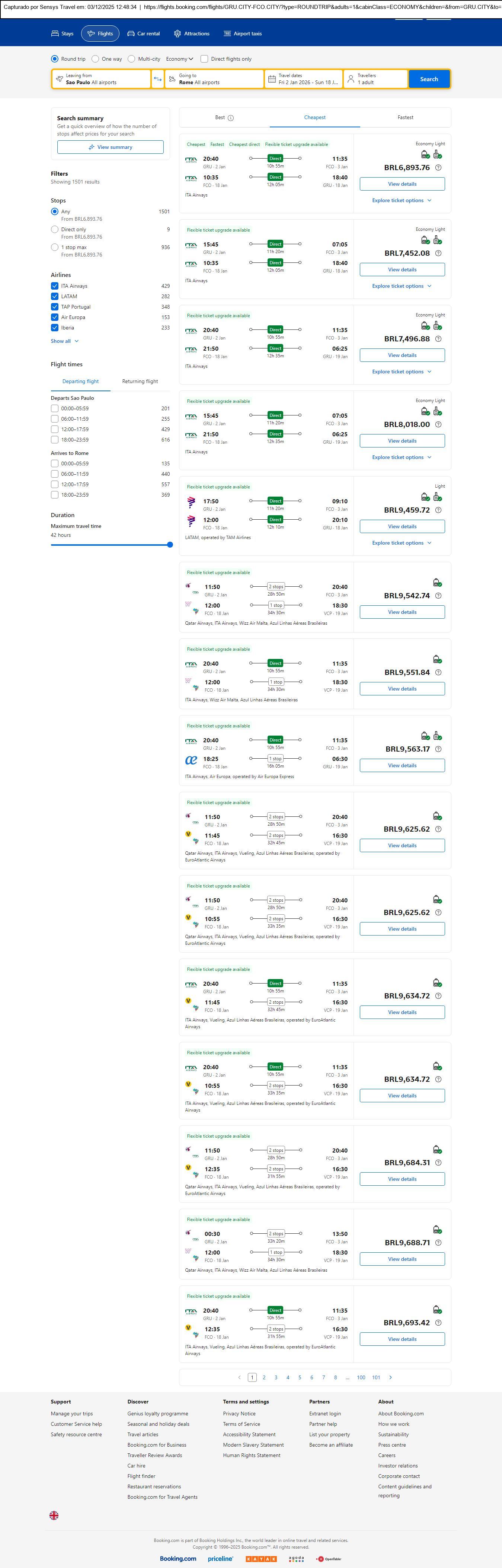Uncheck the TAP Portugal airline filter
This screenshot has width=502, height=1568.
[55, 307]
